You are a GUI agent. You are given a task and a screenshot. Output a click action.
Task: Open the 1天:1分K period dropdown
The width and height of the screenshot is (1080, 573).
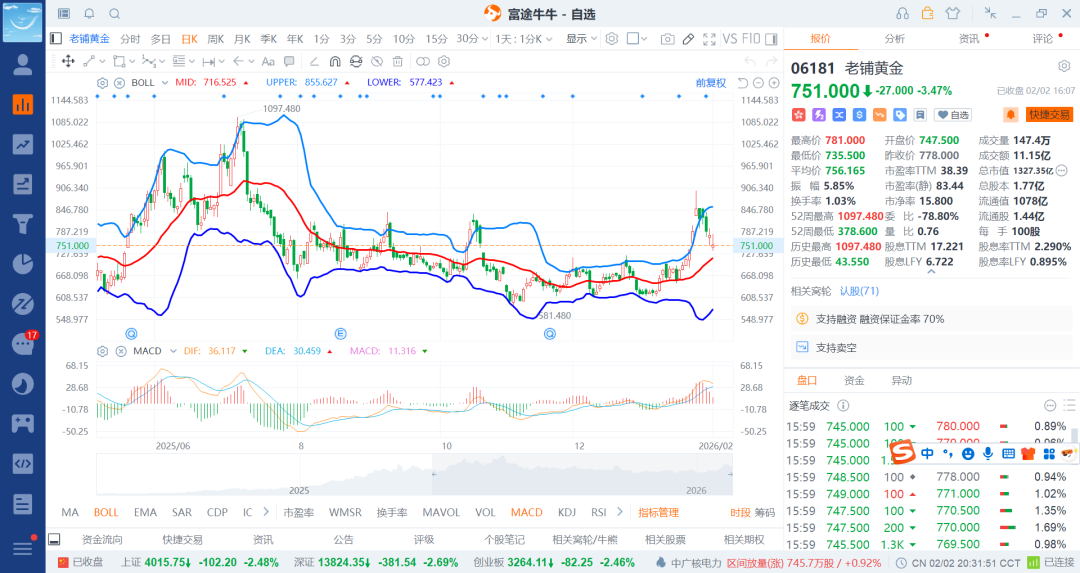click(523, 39)
